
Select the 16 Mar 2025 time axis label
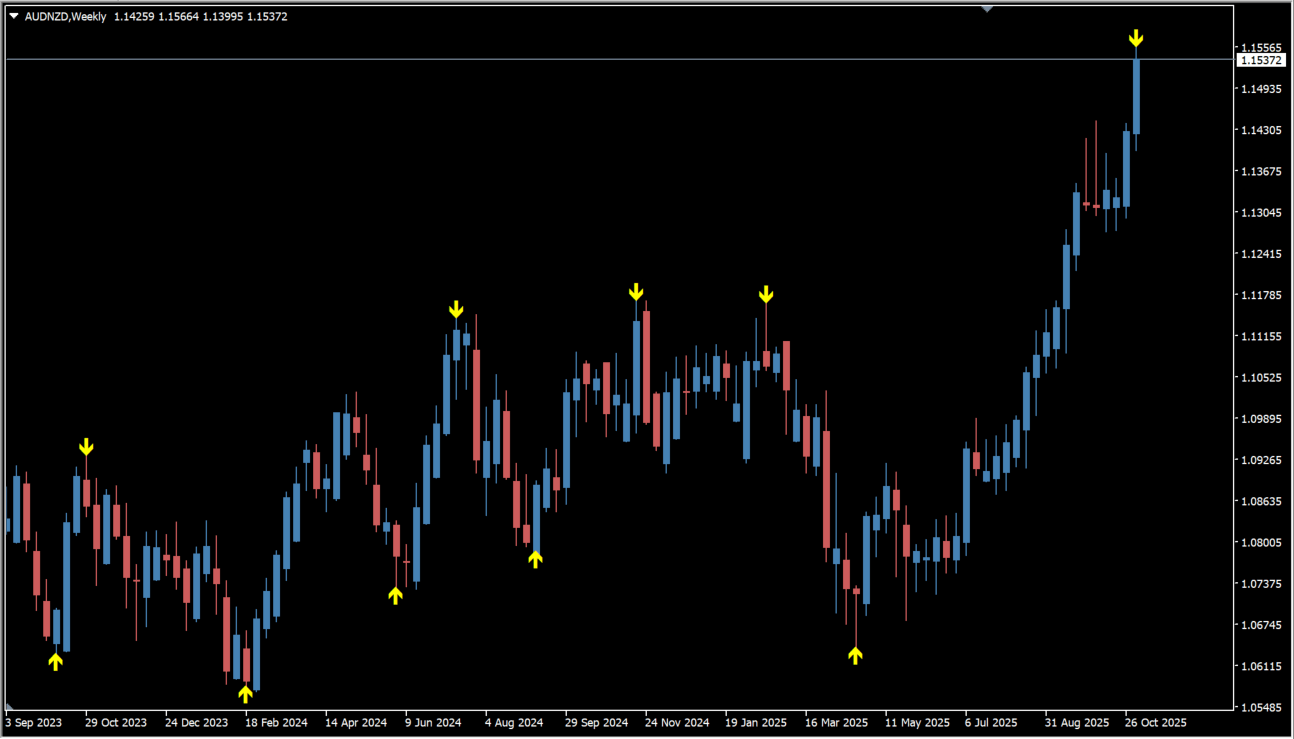pos(836,721)
